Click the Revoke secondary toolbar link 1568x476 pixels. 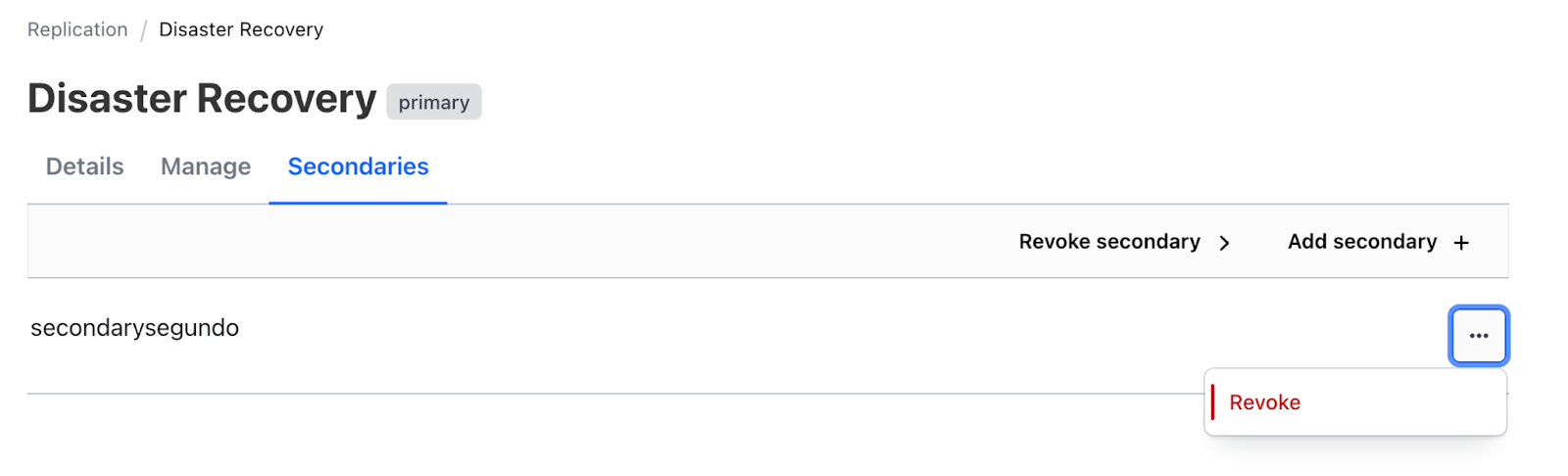pyautogui.click(x=1109, y=242)
